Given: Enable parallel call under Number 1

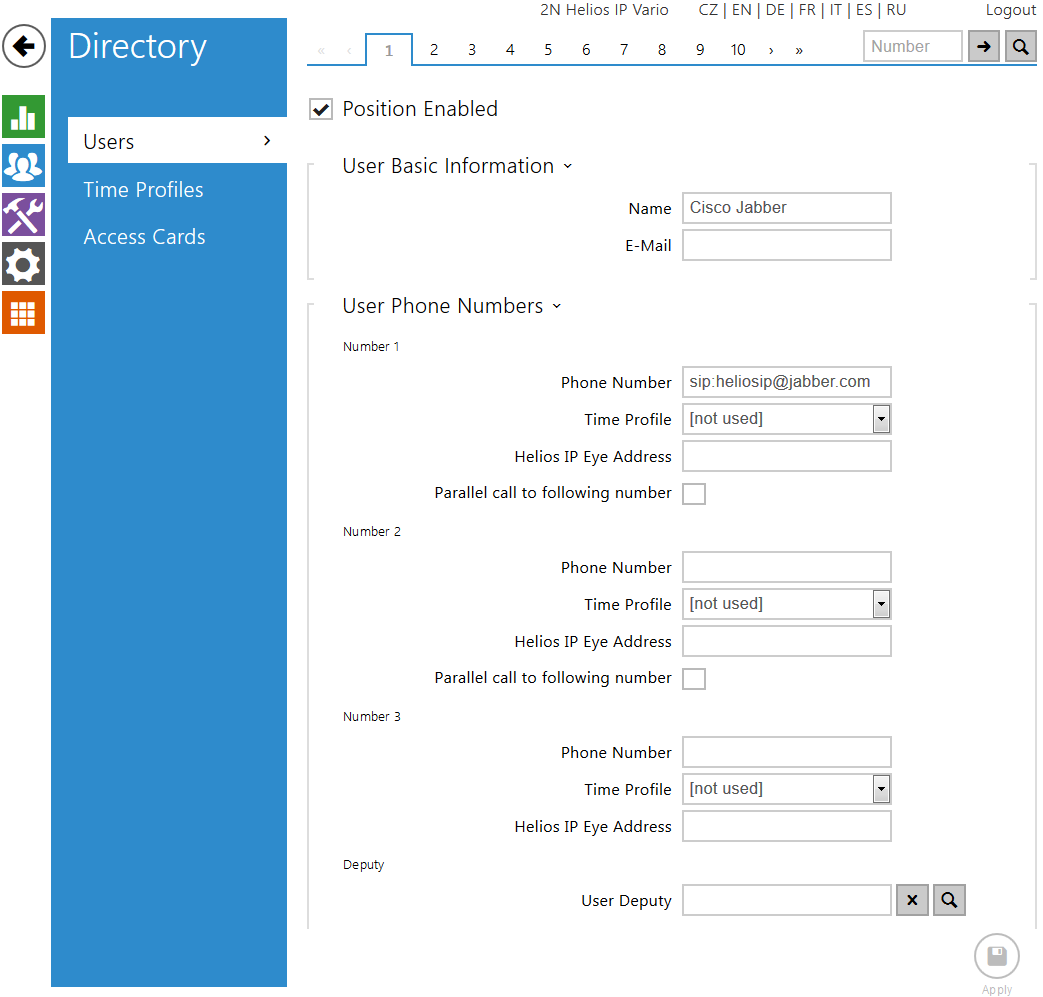Looking at the screenshot, I should 693,494.
